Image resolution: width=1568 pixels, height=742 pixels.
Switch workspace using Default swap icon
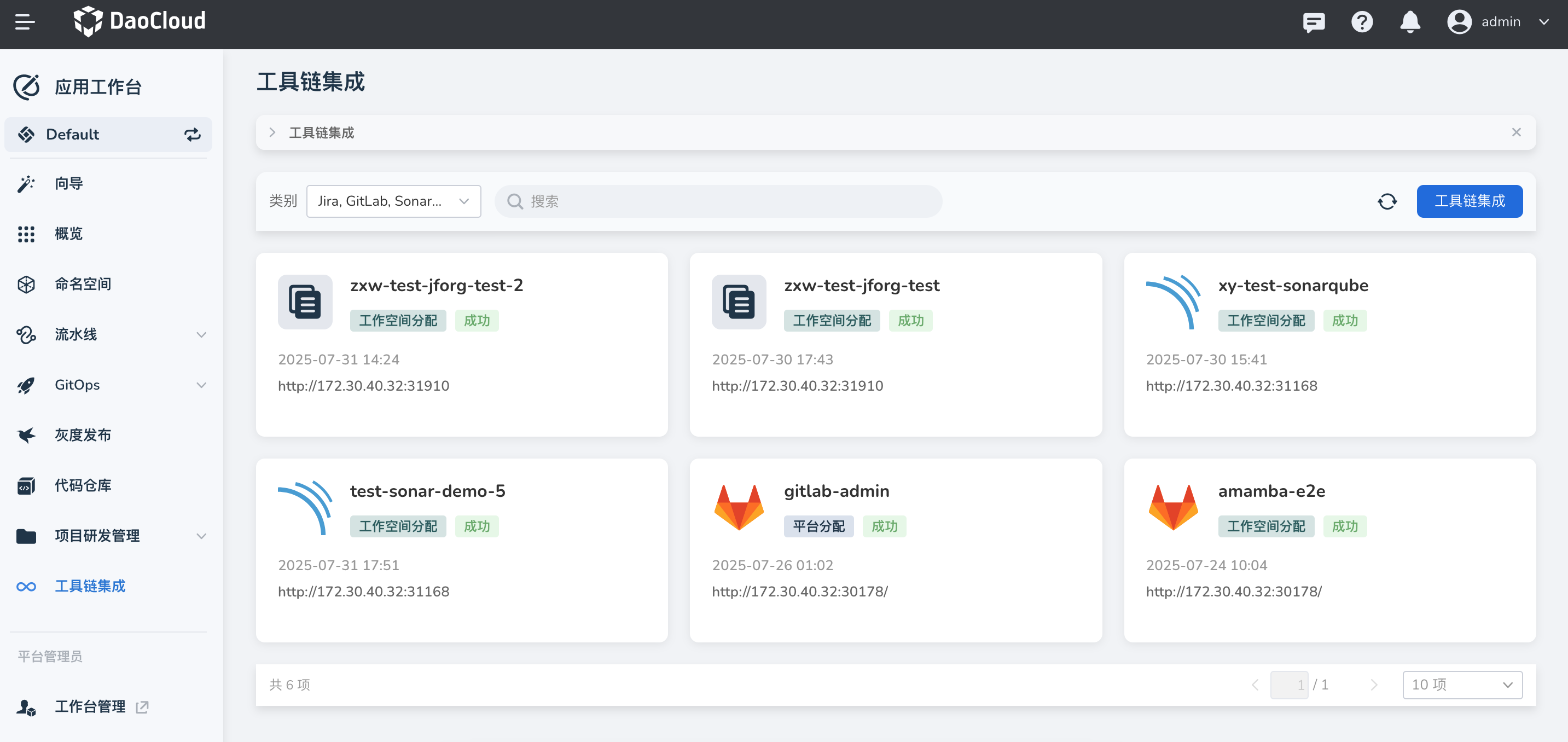tap(193, 135)
